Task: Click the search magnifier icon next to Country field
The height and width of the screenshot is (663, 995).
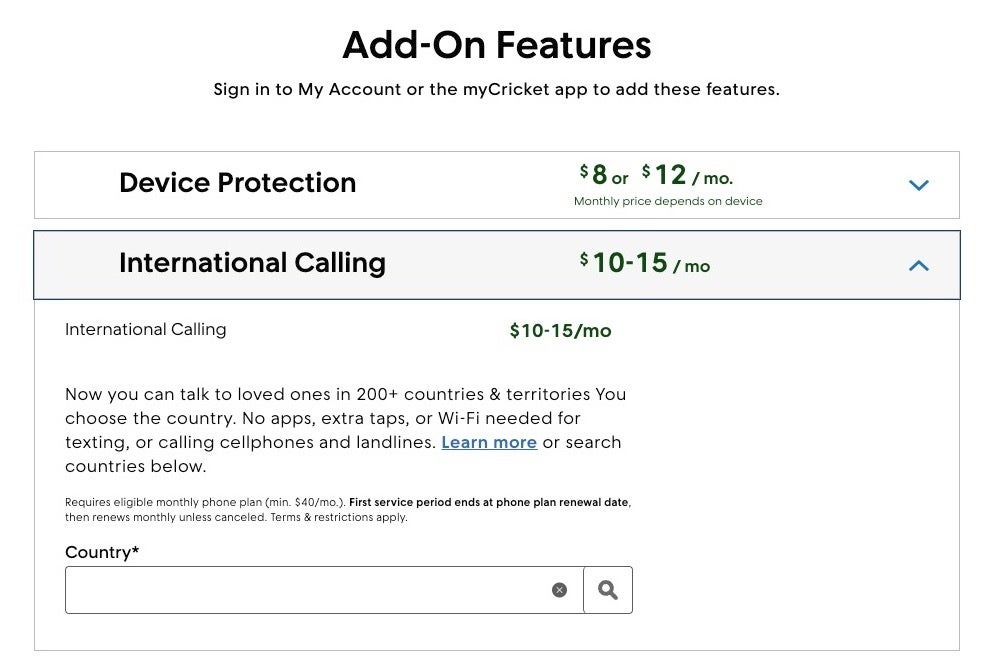Action: (x=608, y=589)
